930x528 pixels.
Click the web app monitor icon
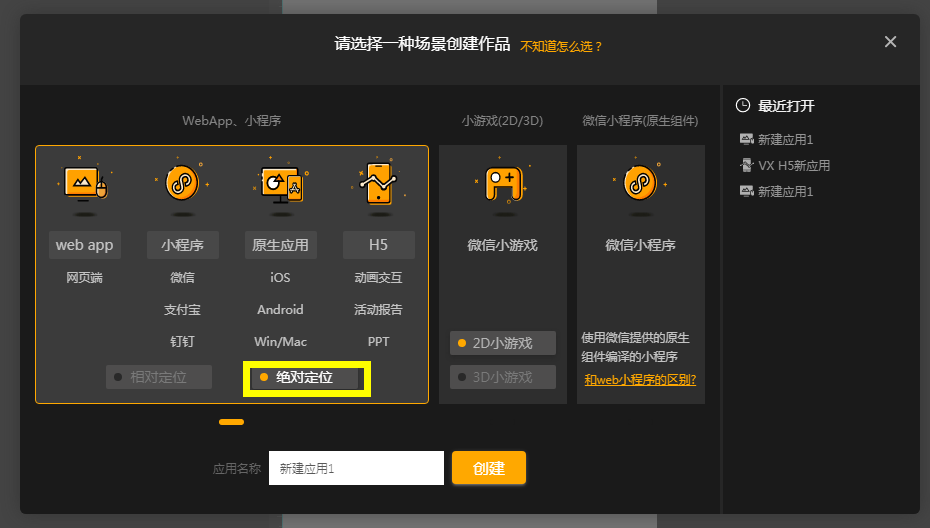pyautogui.click(x=85, y=183)
